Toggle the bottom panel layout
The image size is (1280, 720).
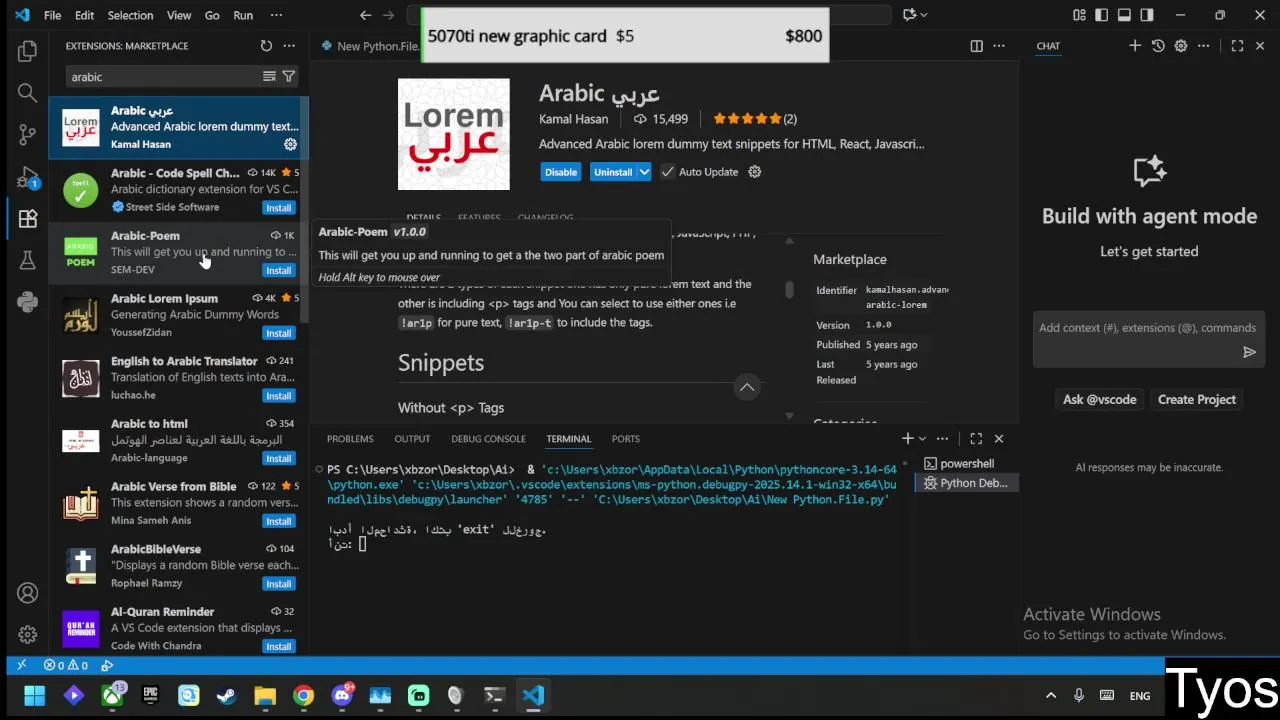pos(1124,15)
